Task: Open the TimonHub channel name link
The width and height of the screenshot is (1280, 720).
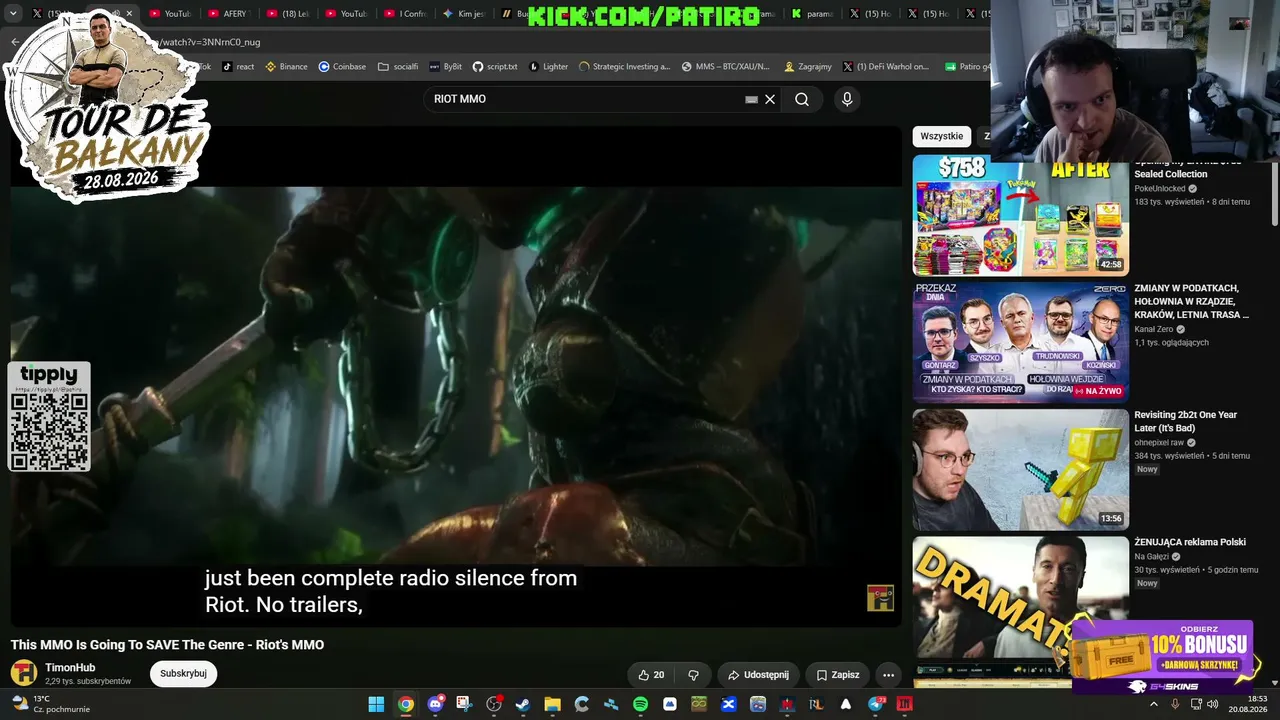Action: [x=70, y=667]
